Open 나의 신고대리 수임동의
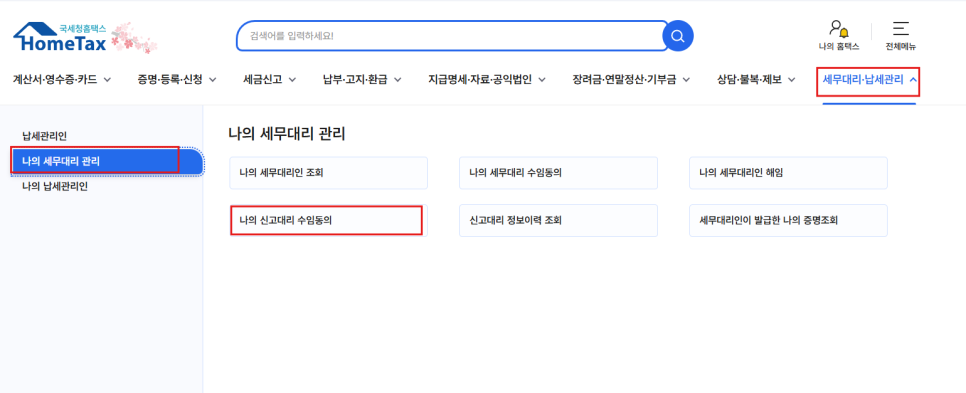Viewport: 966px width, 393px height. [x=328, y=221]
